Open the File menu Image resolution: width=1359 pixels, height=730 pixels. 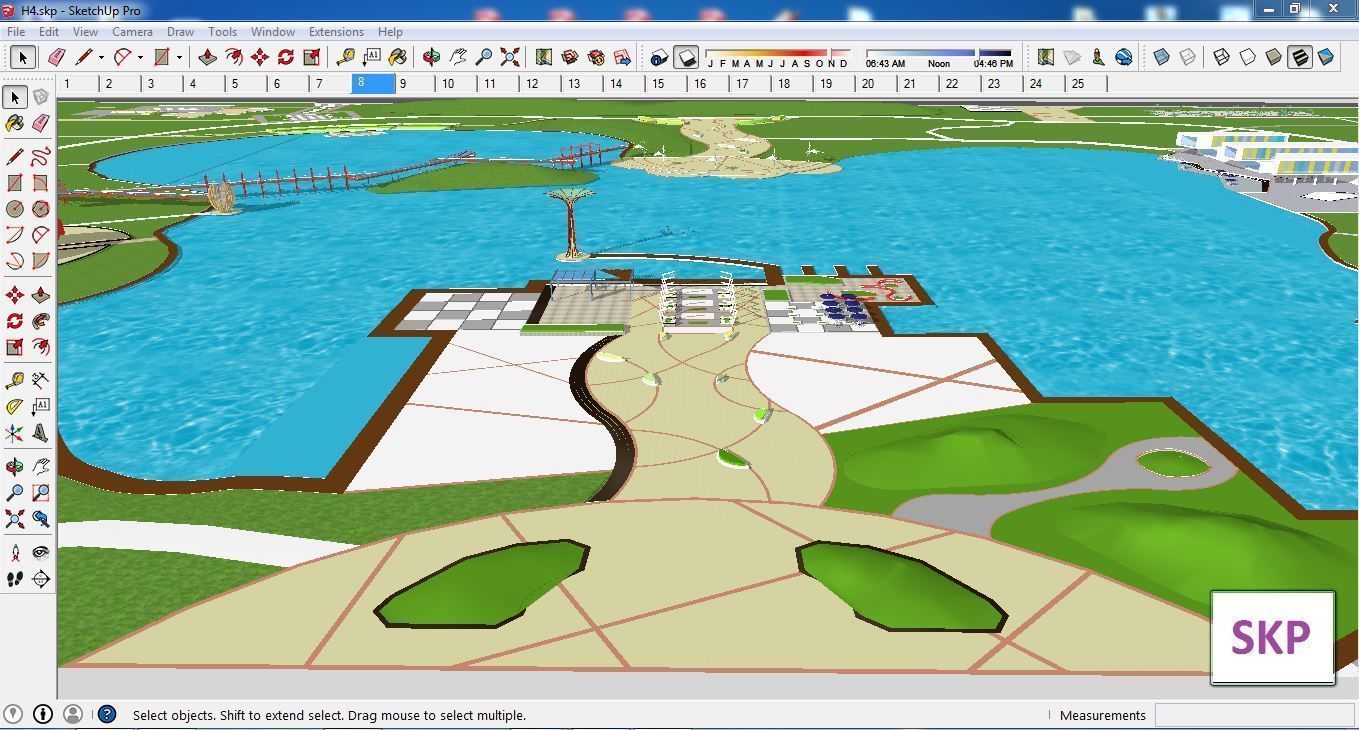(16, 31)
